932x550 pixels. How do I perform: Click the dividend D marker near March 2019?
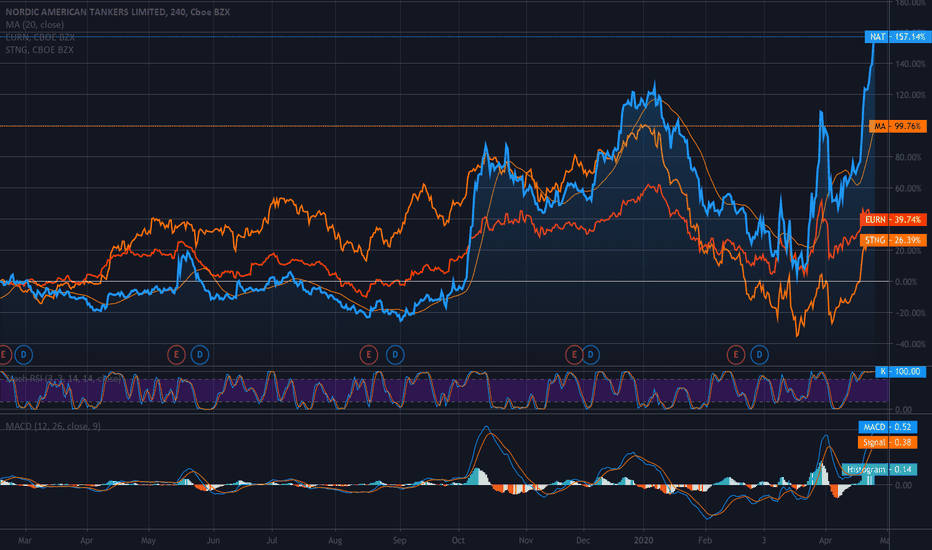24,355
